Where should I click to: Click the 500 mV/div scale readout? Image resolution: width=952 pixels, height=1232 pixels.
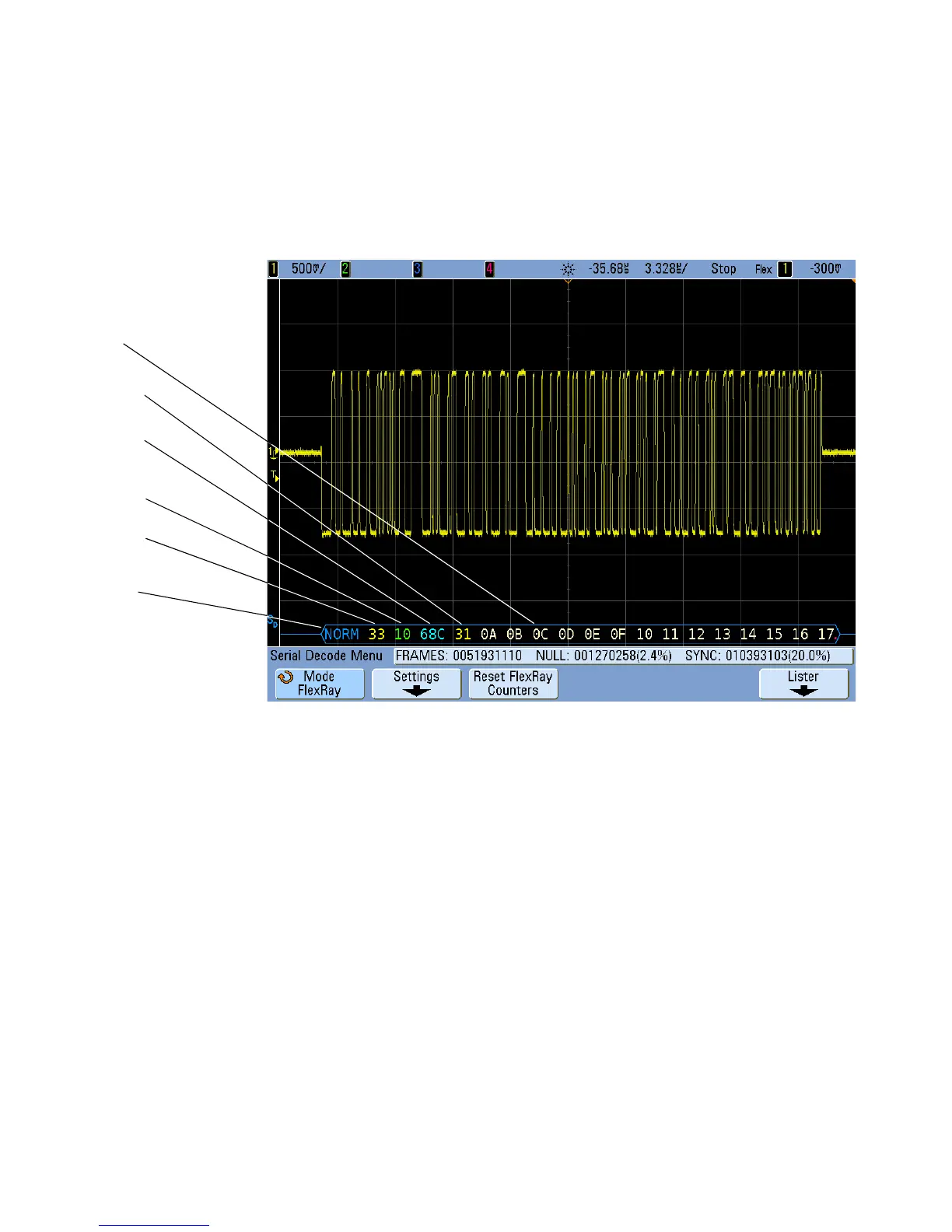click(x=308, y=268)
